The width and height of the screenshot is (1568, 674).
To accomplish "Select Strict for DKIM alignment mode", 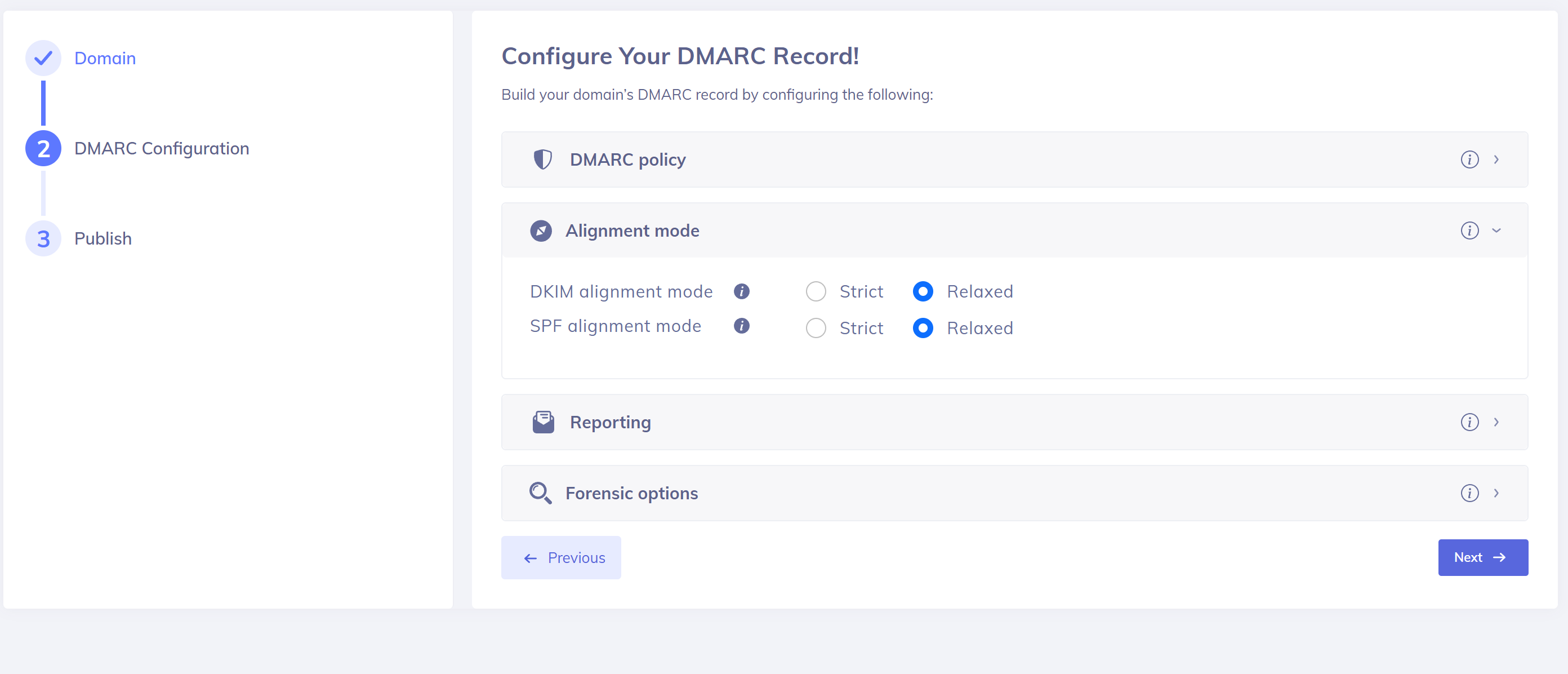I will coord(816,292).
